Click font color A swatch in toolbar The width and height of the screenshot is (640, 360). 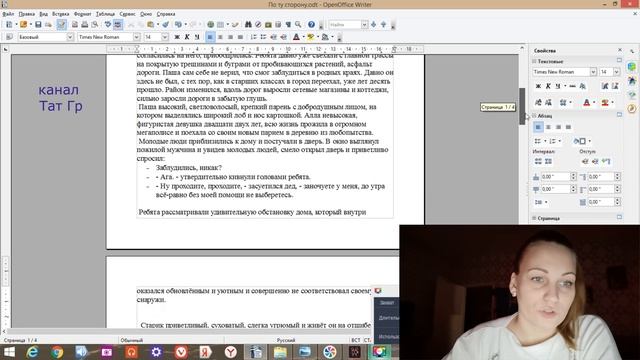pos(296,37)
